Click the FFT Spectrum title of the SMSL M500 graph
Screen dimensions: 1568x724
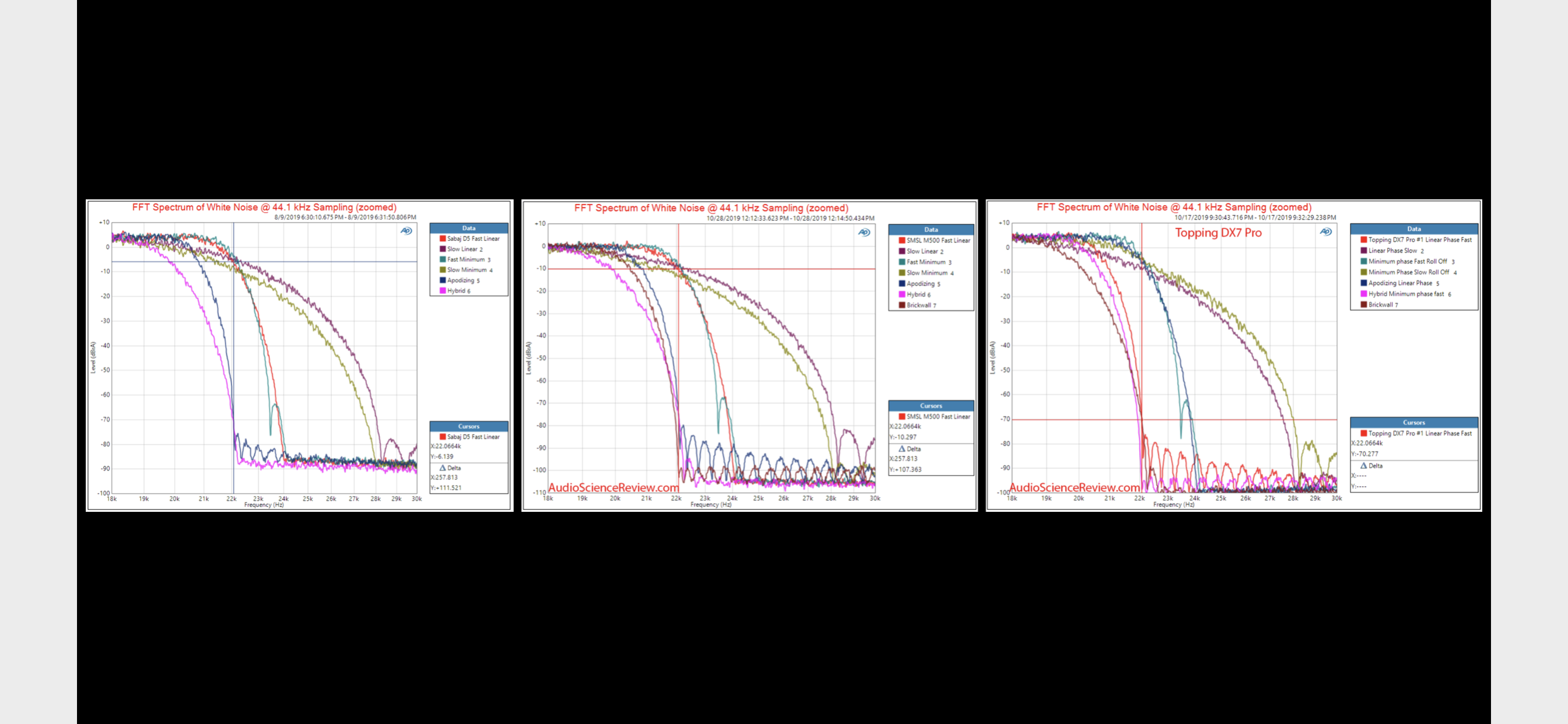[x=711, y=208]
